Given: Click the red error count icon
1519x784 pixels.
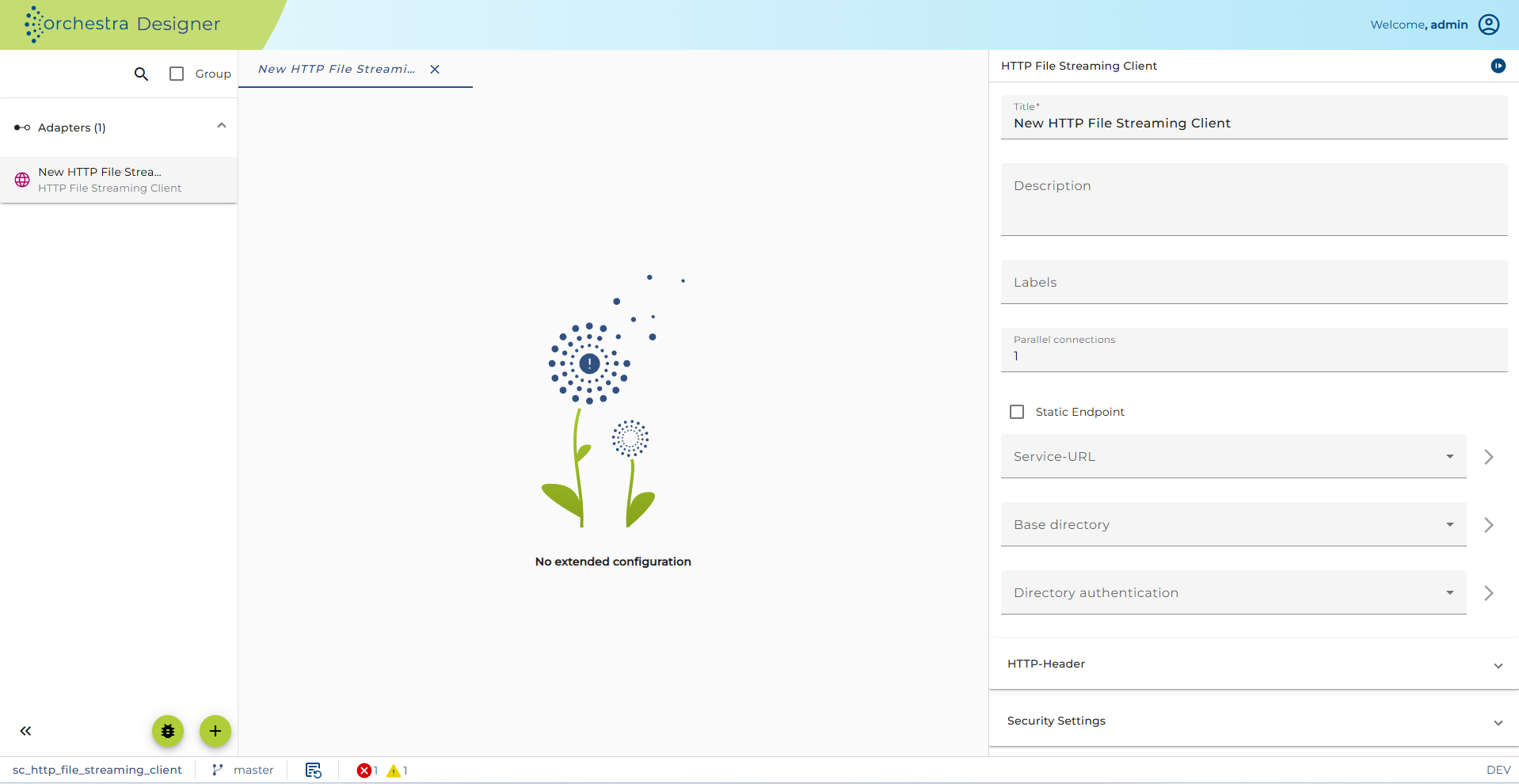Looking at the screenshot, I should pyautogui.click(x=364, y=771).
